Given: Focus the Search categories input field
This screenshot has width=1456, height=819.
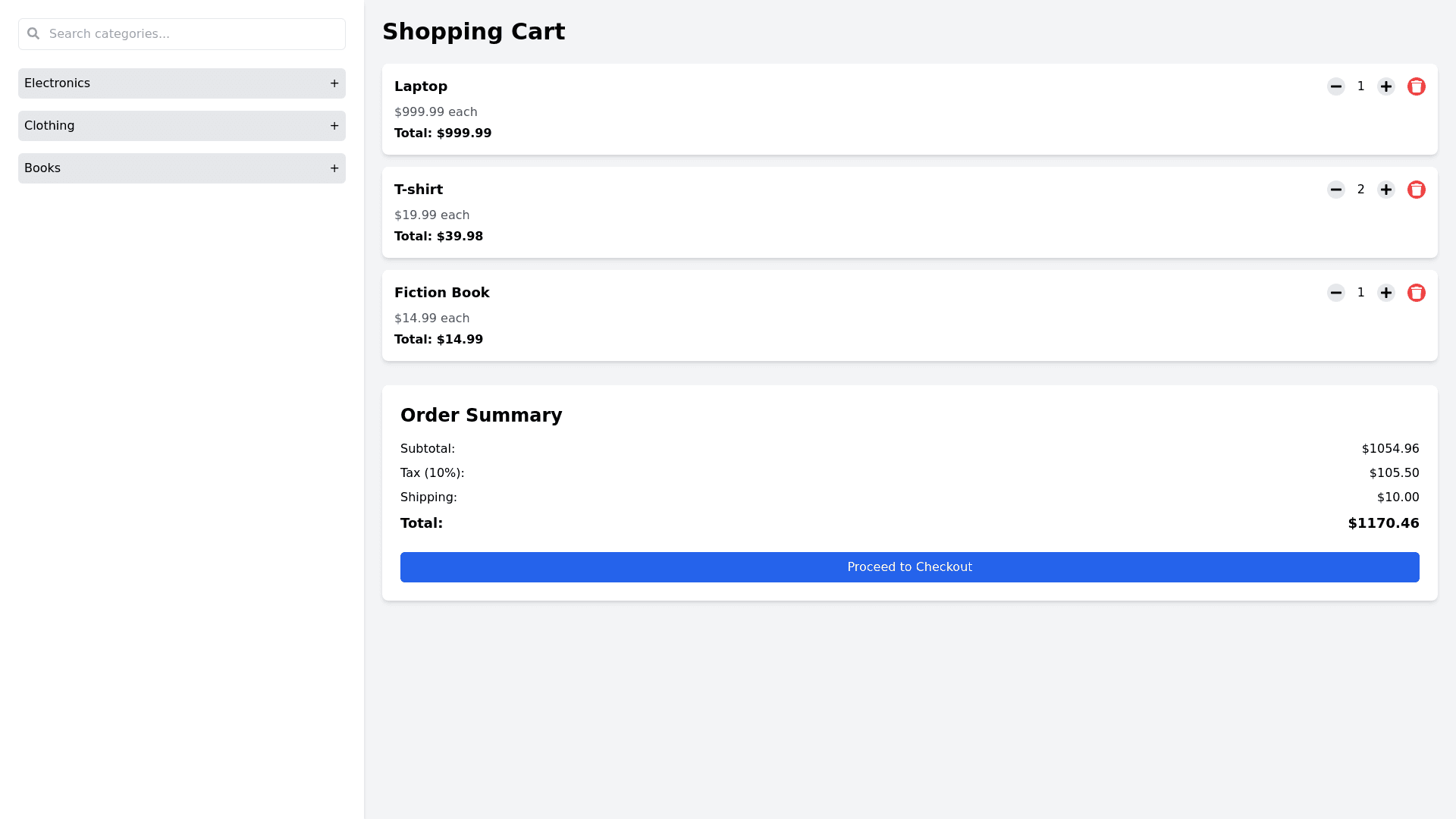Looking at the screenshot, I should [x=190, y=34].
